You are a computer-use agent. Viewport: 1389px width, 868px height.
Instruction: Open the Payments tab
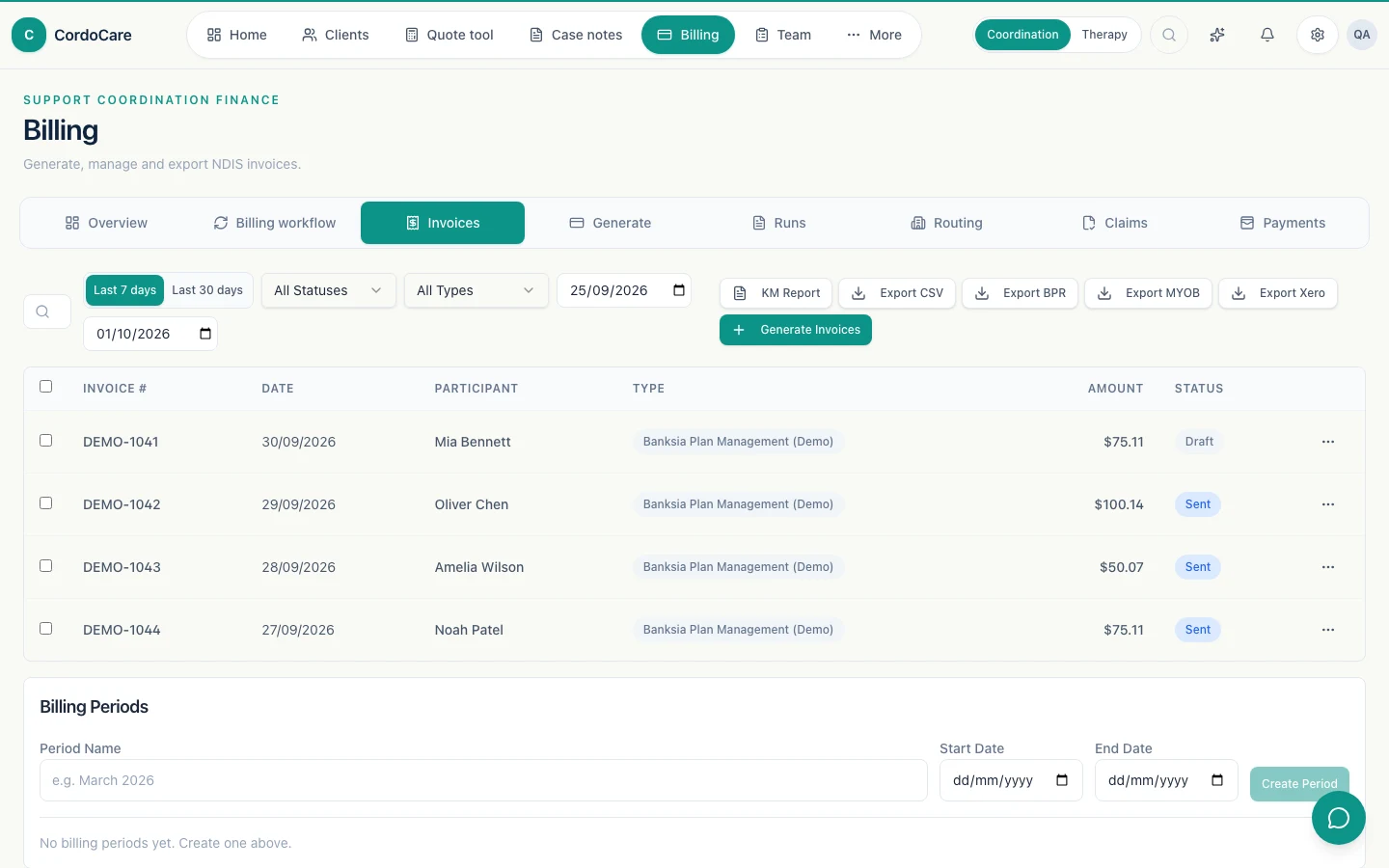point(1283,223)
